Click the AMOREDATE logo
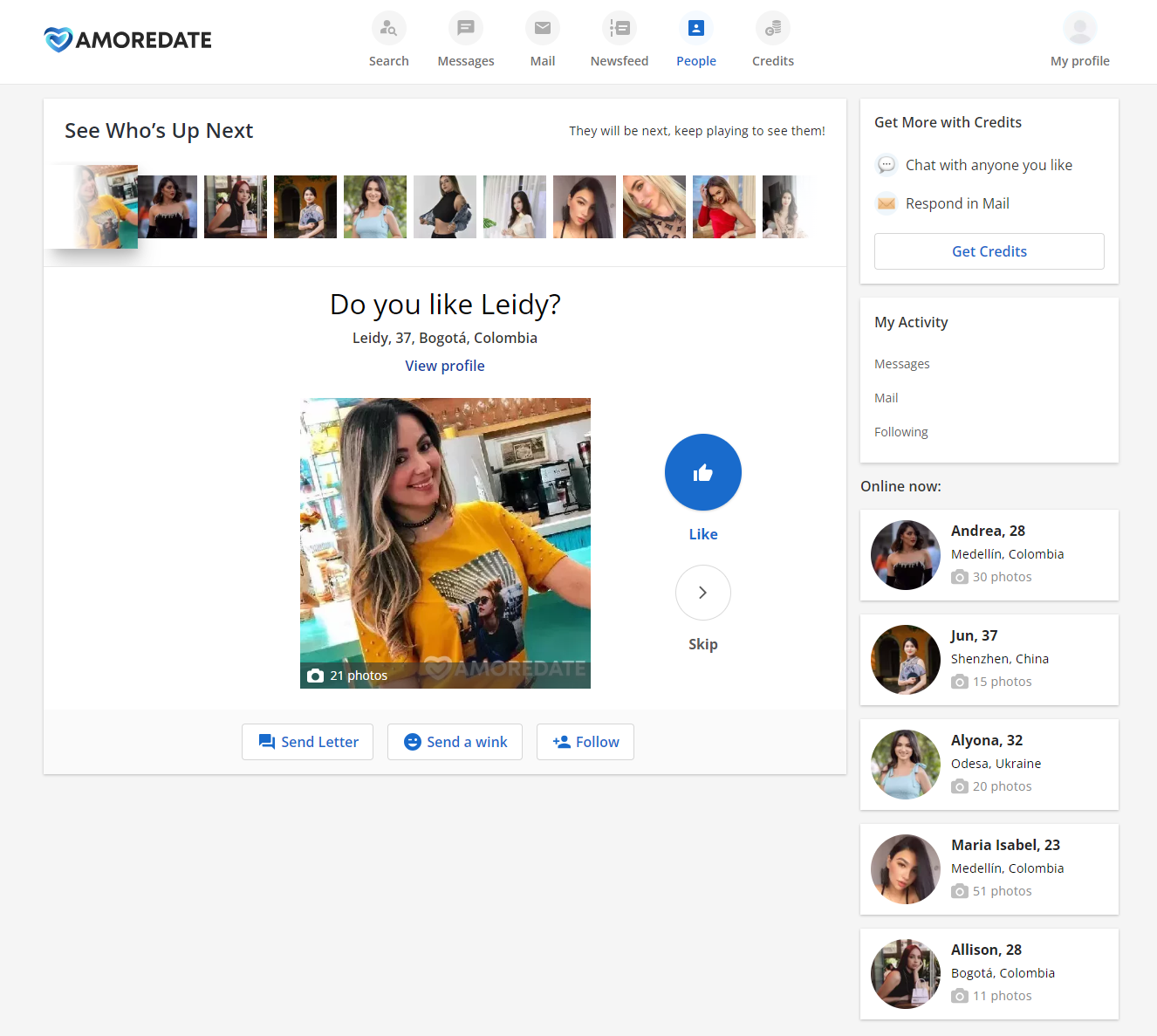This screenshot has height=1036, width=1157. click(x=127, y=38)
